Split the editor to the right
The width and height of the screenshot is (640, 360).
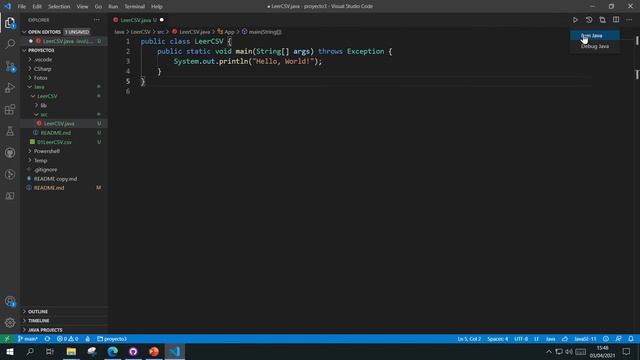click(x=616, y=20)
